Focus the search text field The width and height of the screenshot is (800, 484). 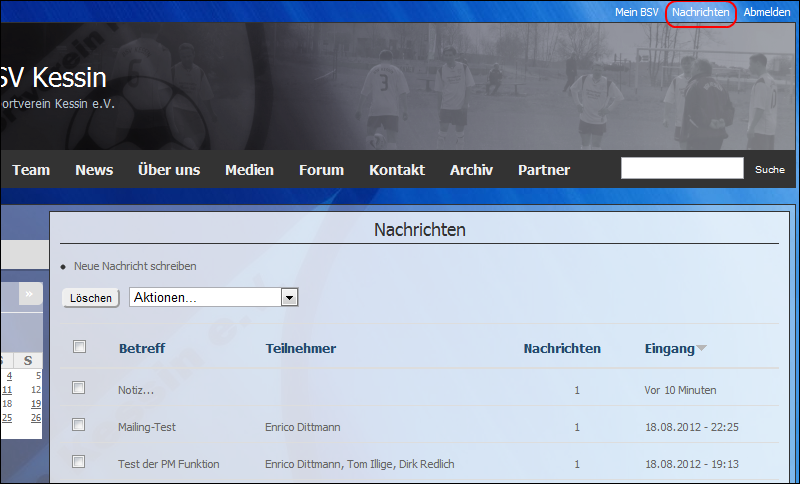click(682, 168)
